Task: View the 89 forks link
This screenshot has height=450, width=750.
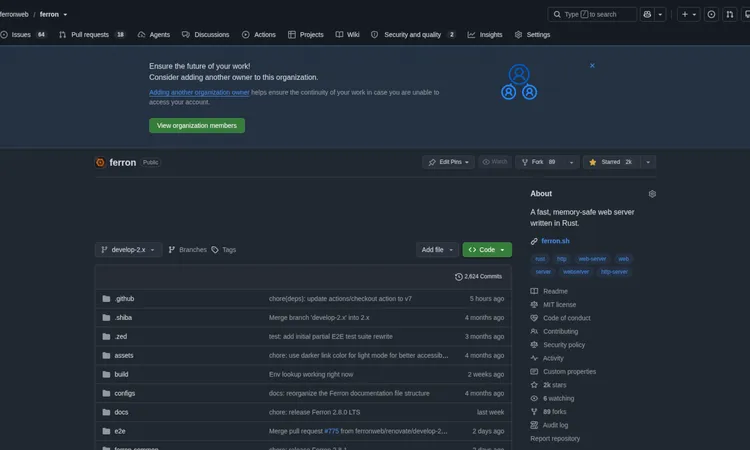Action: click(x=548, y=412)
